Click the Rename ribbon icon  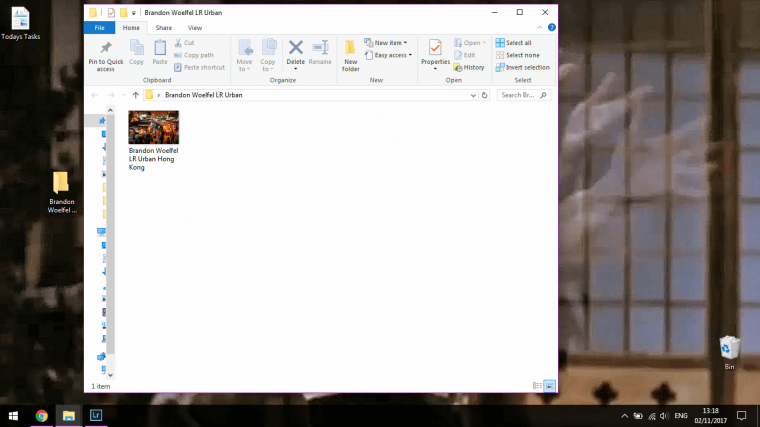(320, 47)
